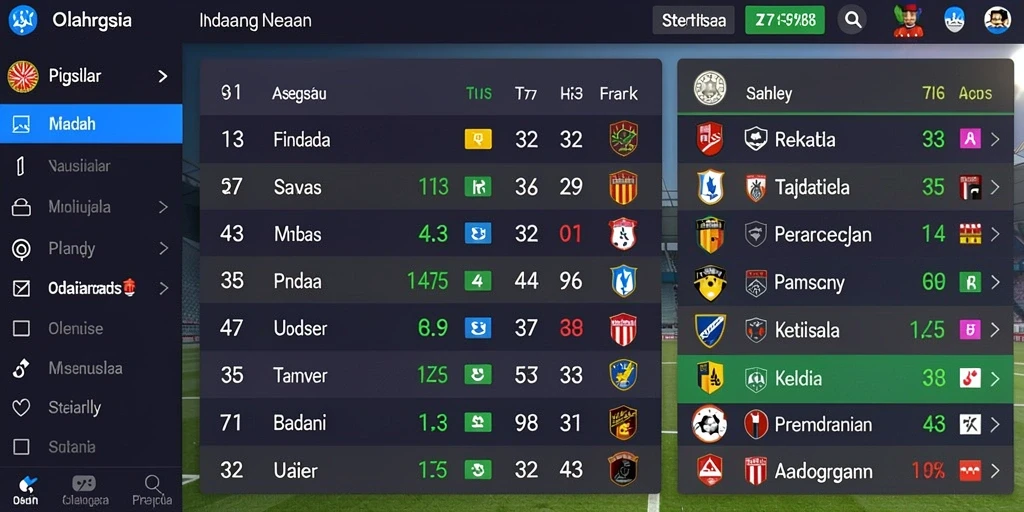Click the Rekatla red shield crest

pos(709,138)
